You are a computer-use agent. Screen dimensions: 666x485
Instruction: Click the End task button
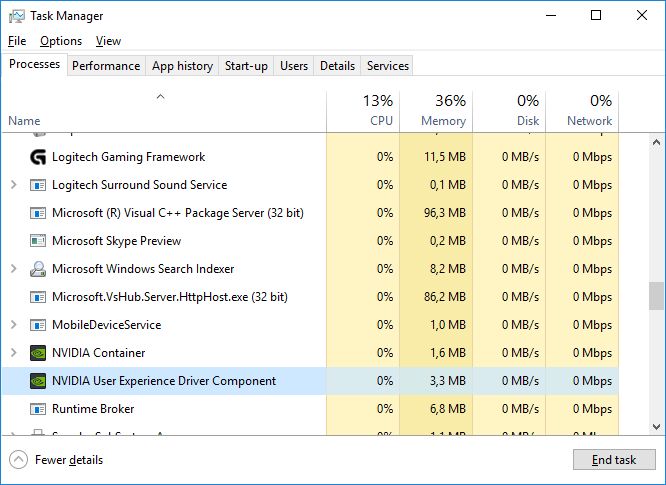(x=614, y=460)
